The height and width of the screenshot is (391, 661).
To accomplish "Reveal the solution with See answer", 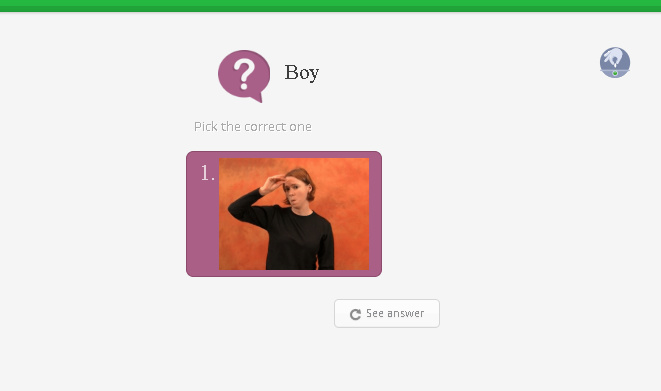I will (x=387, y=313).
